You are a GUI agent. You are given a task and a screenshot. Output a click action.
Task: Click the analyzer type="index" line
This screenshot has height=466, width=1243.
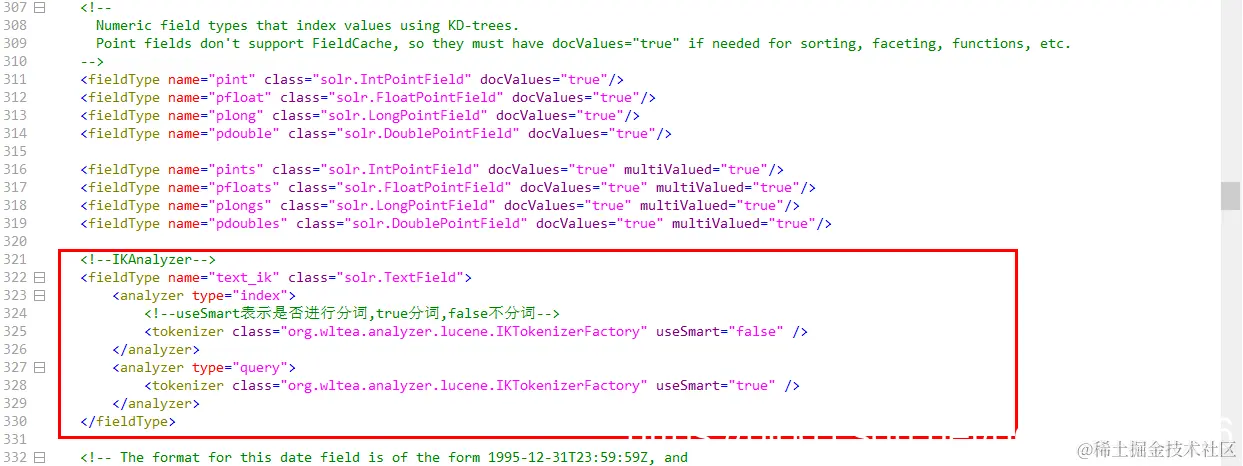204,295
